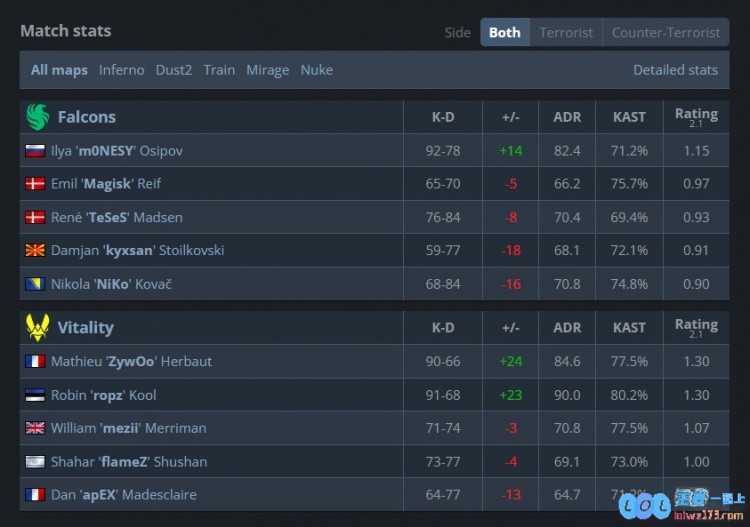Open the Train map tab
This screenshot has height=527, width=750.
(219, 70)
